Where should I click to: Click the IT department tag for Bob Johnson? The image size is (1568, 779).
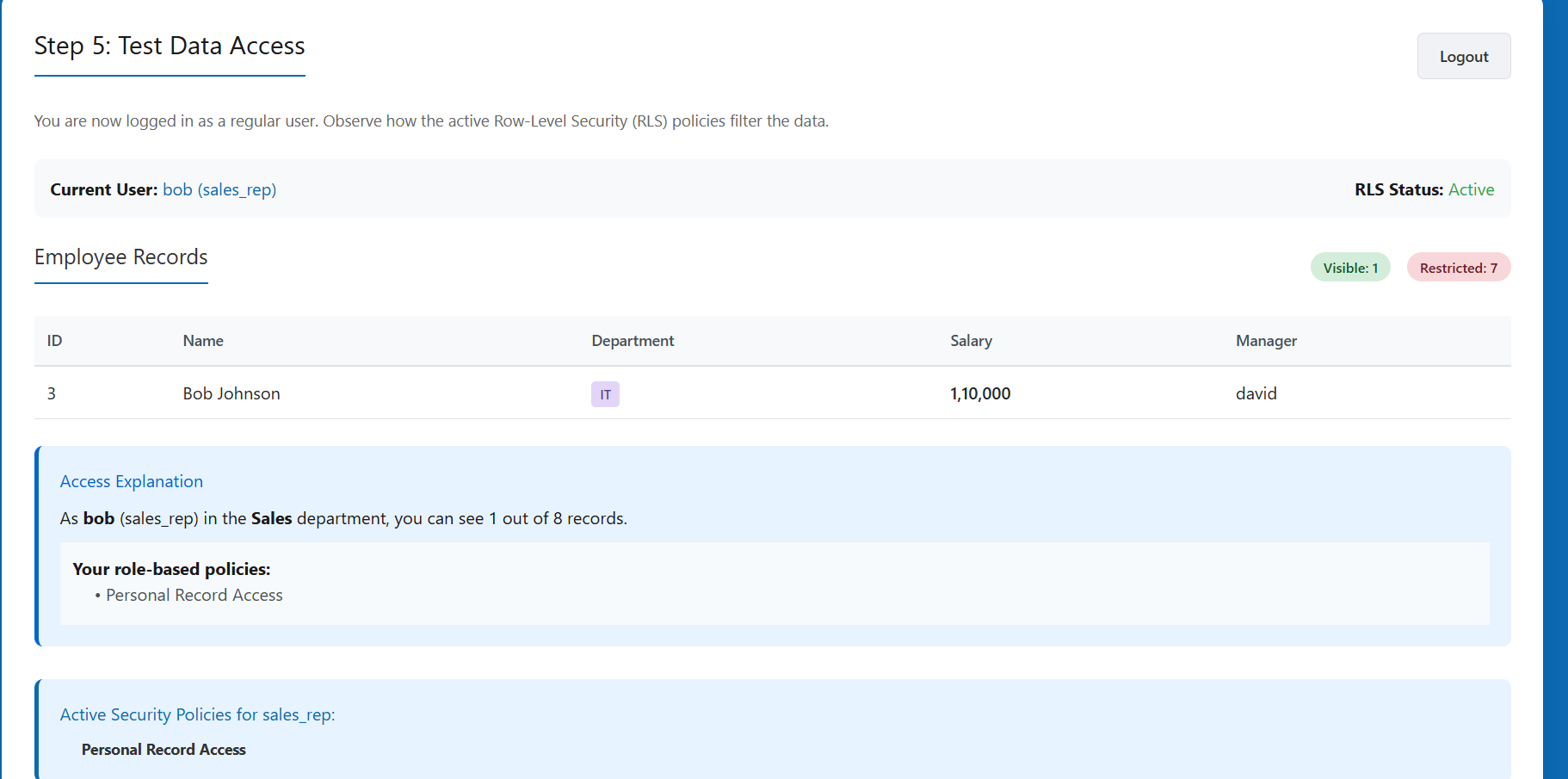coord(605,393)
